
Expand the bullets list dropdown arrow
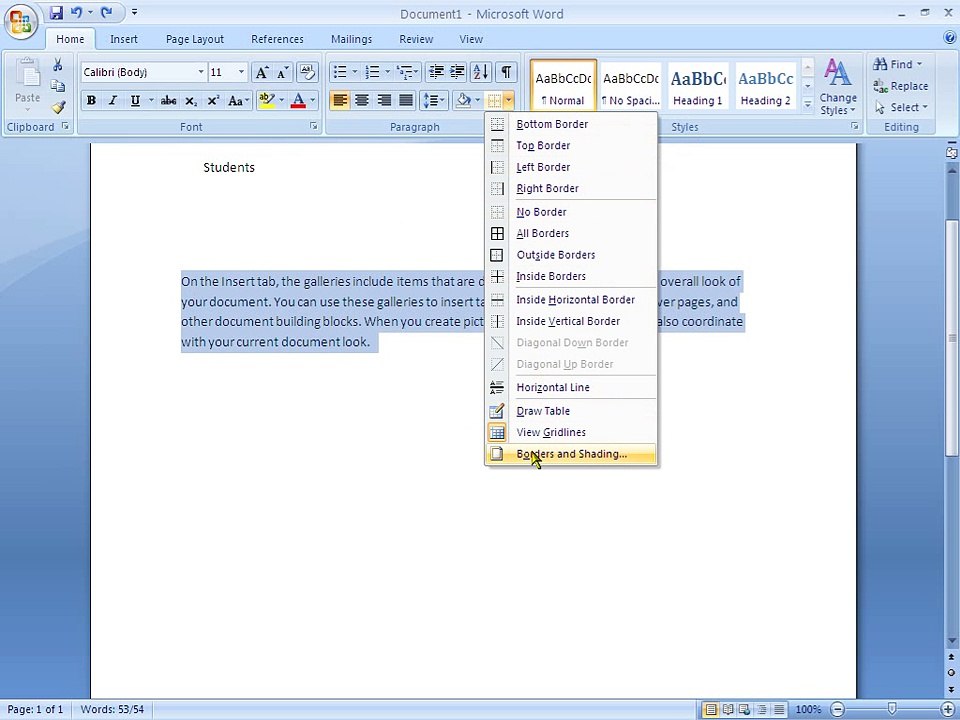[354, 72]
